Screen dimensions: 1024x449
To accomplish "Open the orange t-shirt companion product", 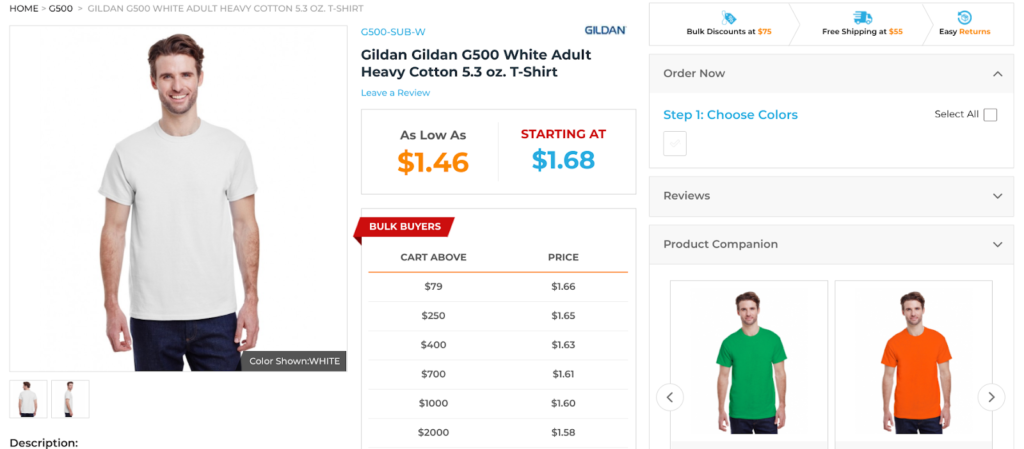I will 913,361.
